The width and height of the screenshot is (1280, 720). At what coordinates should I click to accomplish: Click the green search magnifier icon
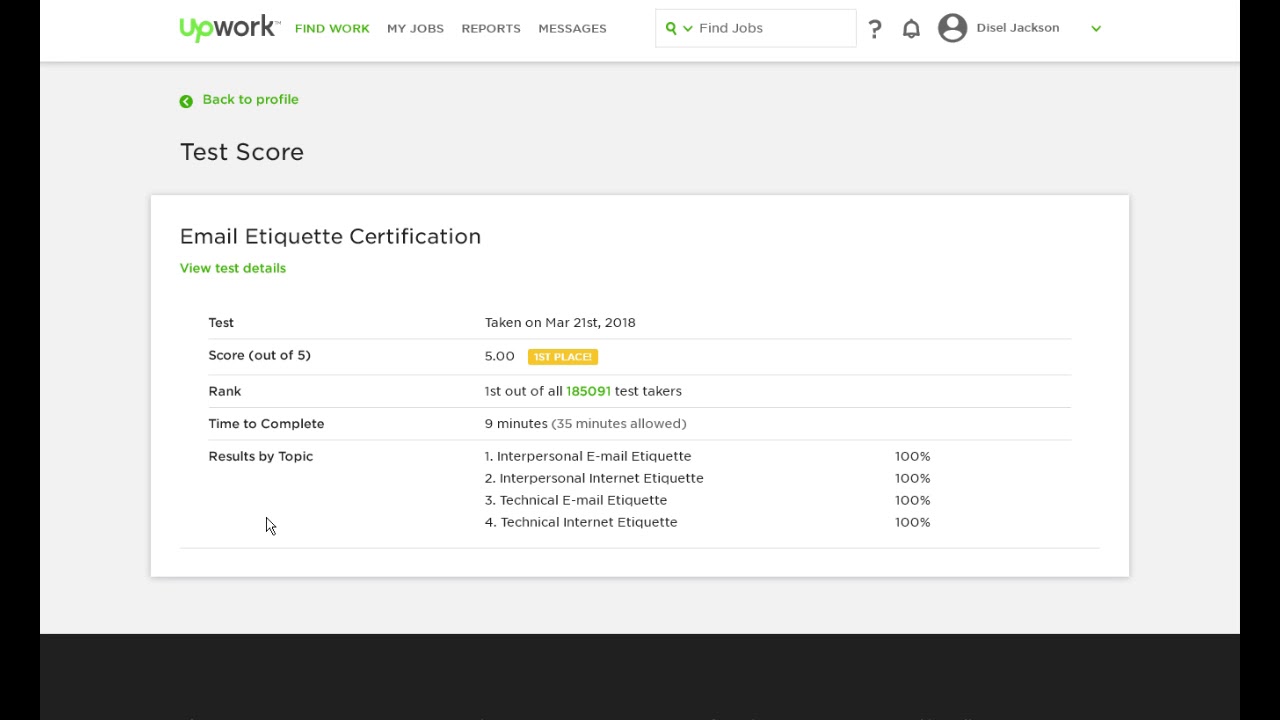(x=671, y=28)
